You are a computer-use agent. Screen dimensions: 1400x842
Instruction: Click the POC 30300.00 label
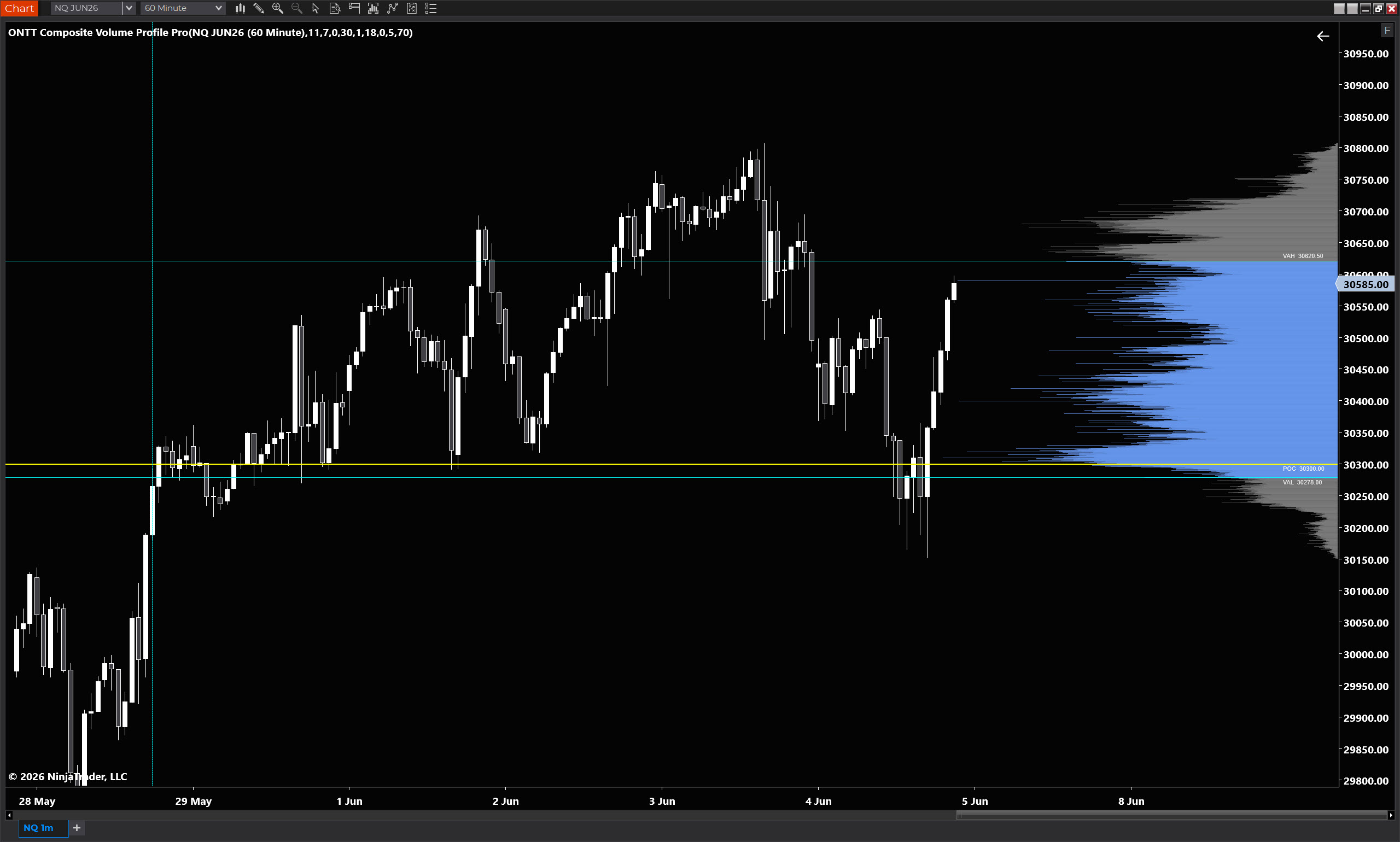click(1303, 469)
